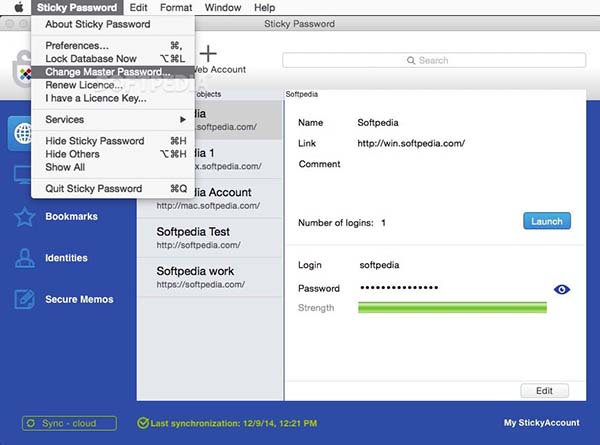Open the Bookmarks section
The width and height of the screenshot is (600, 445).
(x=72, y=217)
